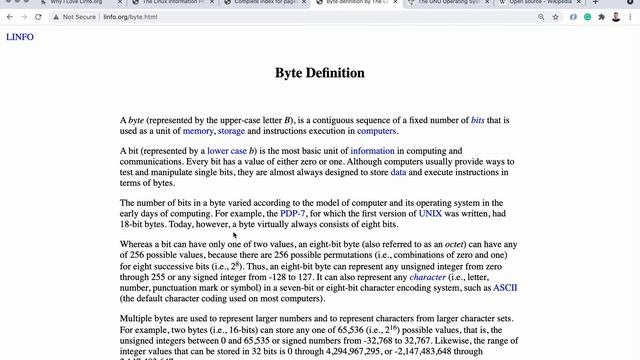Close the Complete Index tab
This screenshot has width=640, height=360.
tap(304, 2)
